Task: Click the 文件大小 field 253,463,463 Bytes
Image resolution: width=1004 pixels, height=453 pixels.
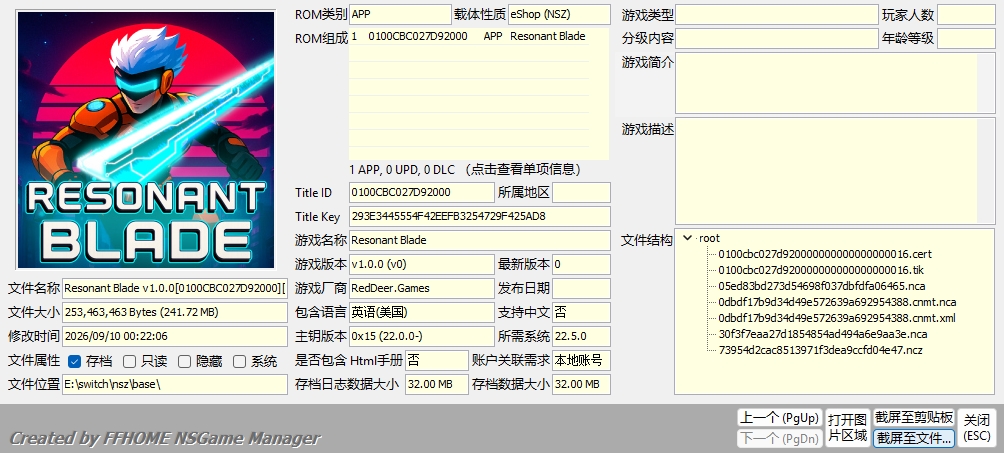Action: pos(175,312)
